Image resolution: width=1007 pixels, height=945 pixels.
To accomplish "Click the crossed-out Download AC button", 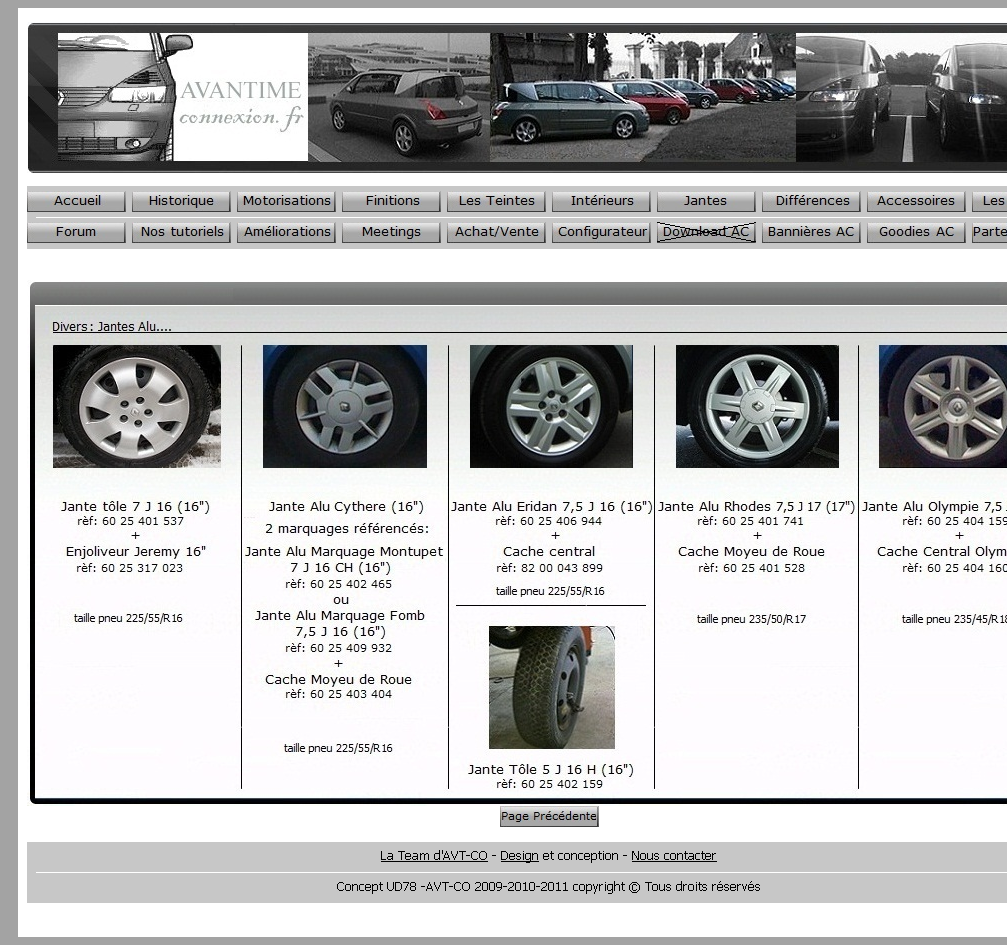I will (706, 232).
